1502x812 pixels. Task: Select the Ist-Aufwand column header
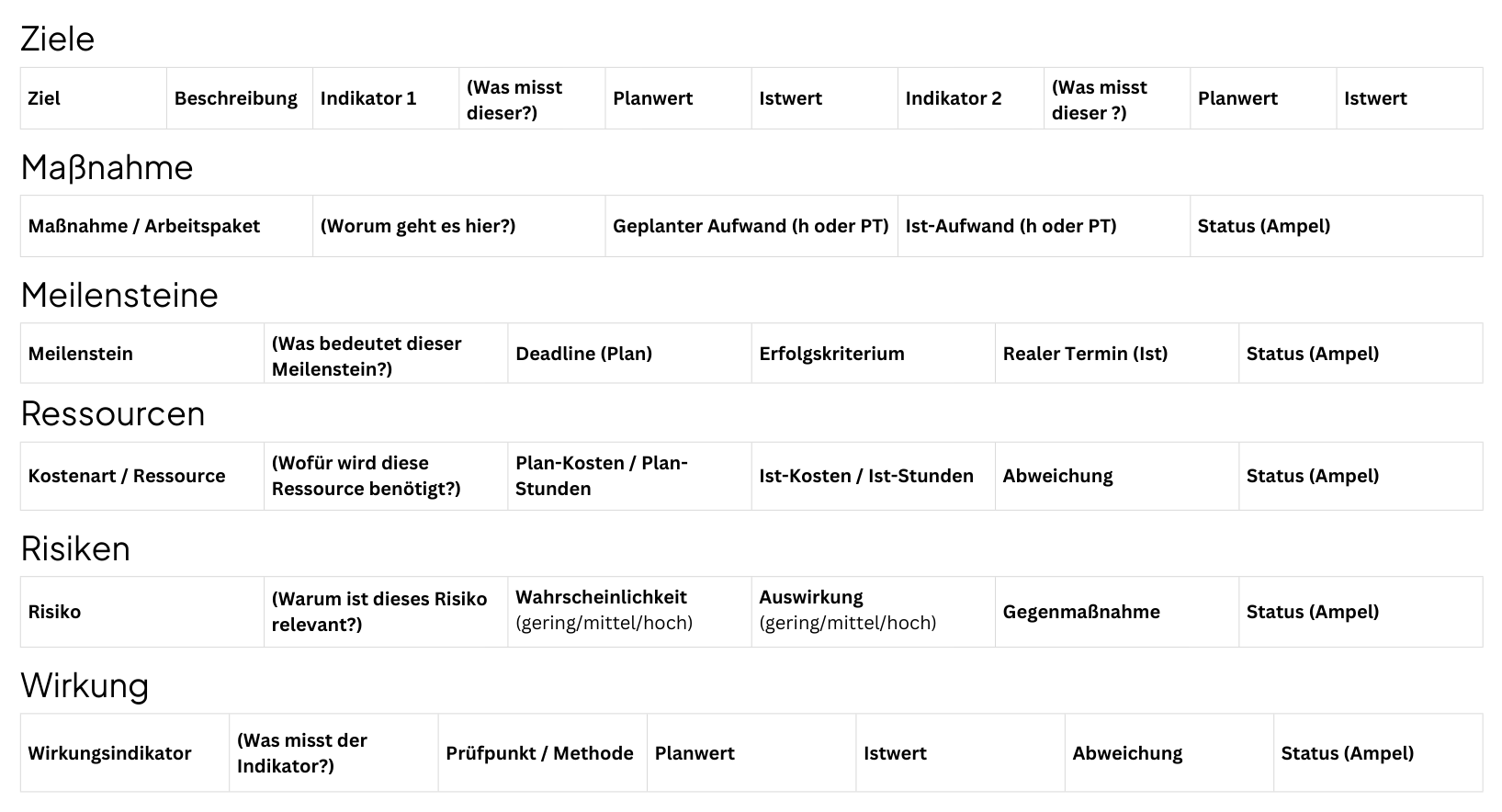(x=1011, y=226)
